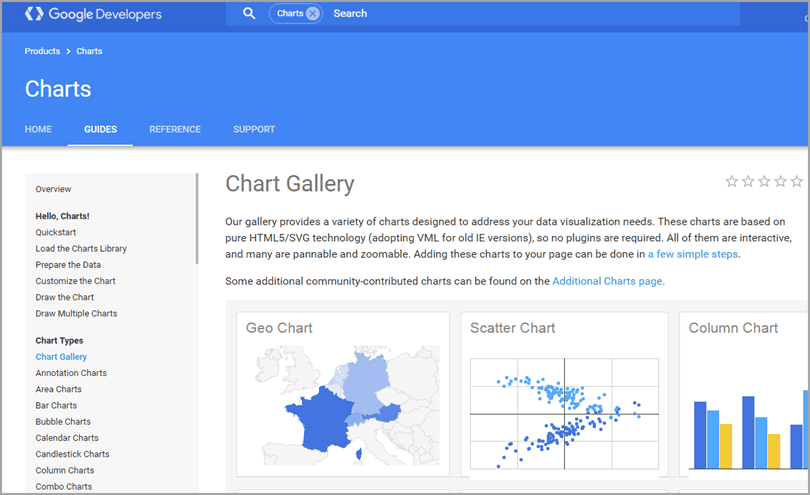Open Customize the Chart page
Screen dimensions: 810x495
[75, 281]
